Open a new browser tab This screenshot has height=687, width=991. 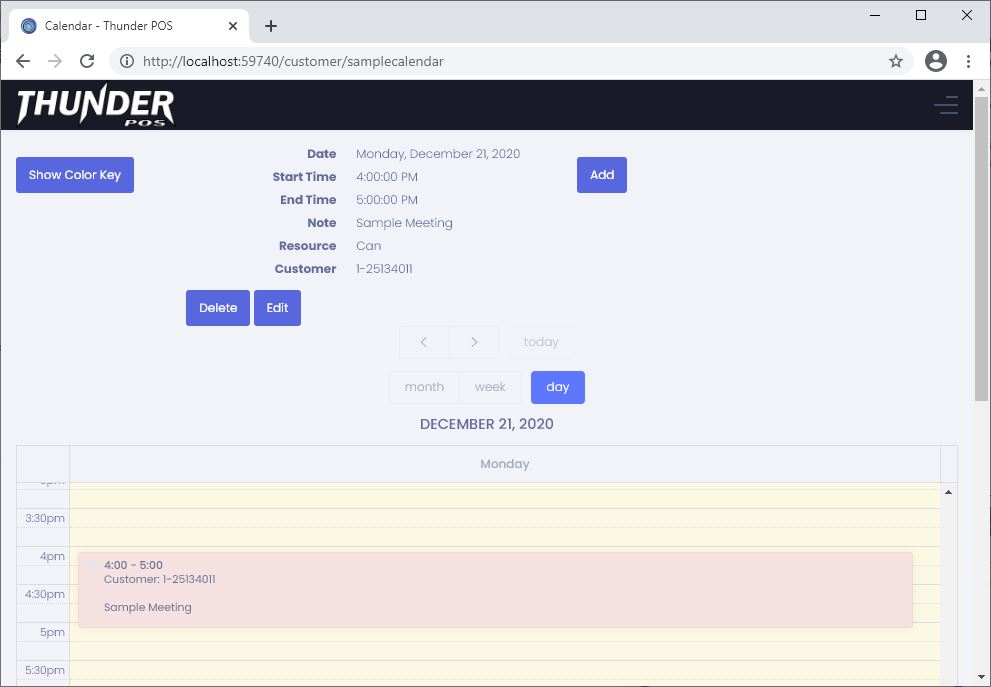pos(271,26)
